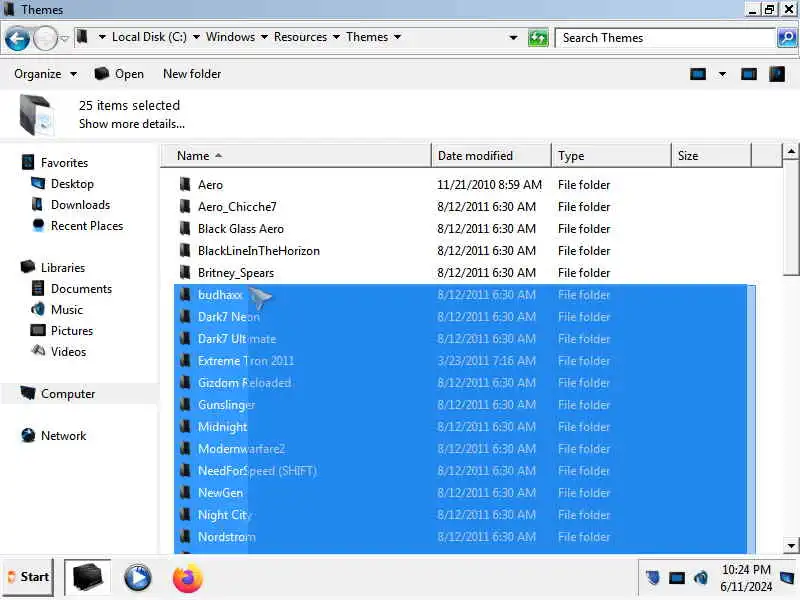Open the Organize menu
The image size is (800, 600).
pyautogui.click(x=45, y=74)
